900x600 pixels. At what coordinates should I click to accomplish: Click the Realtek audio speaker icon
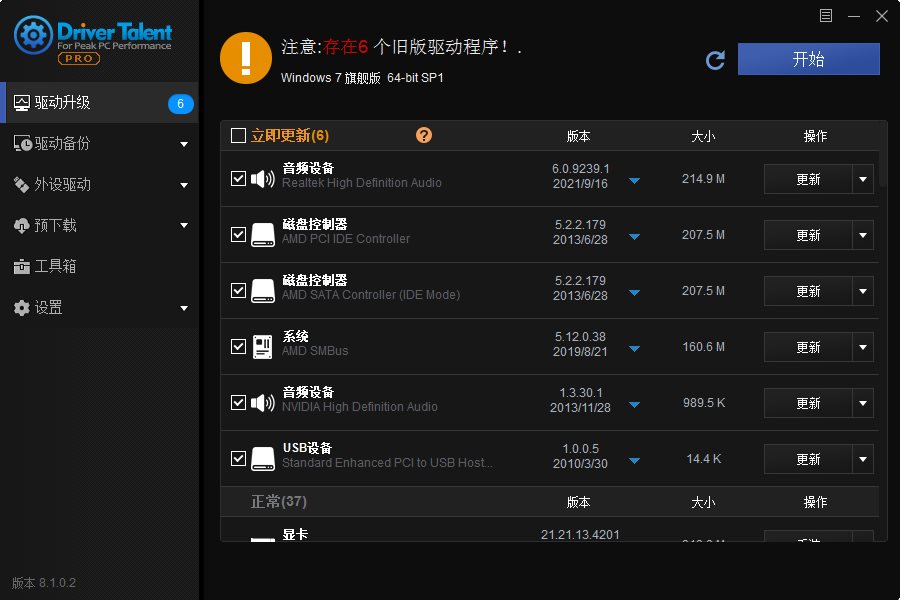click(x=262, y=179)
